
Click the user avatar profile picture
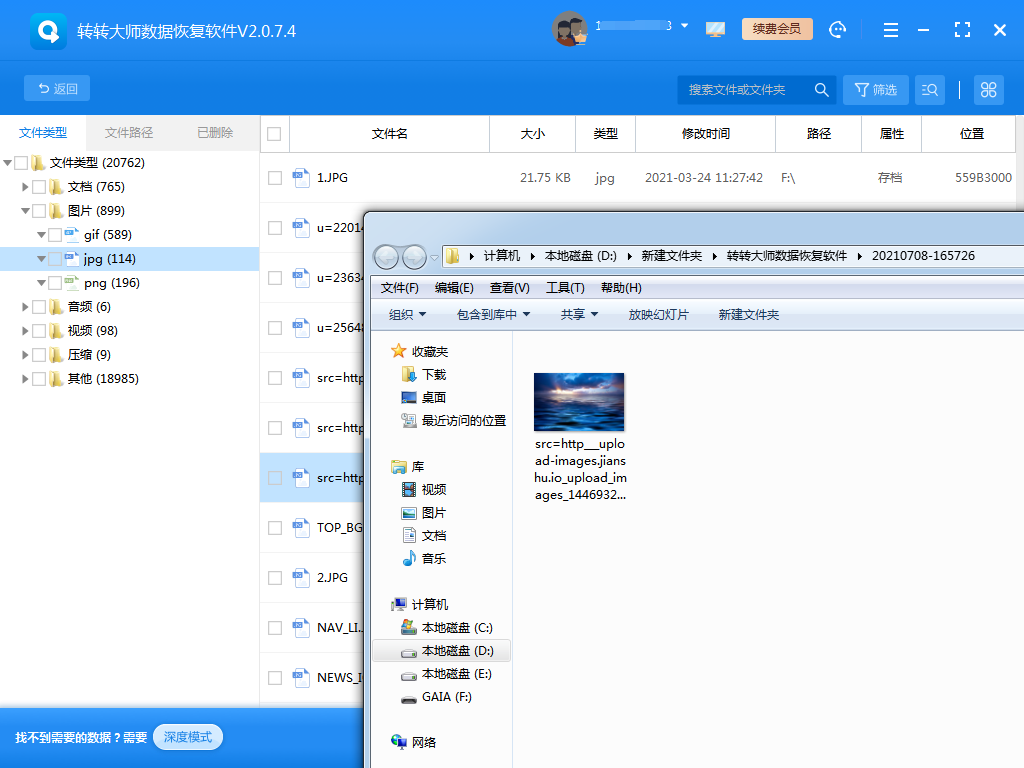point(569,29)
